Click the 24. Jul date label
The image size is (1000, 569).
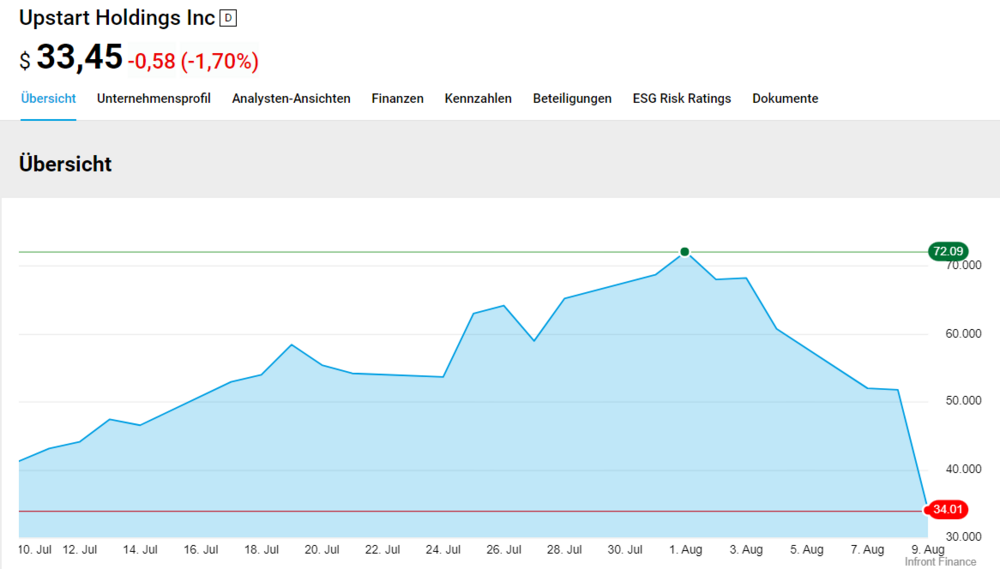point(443,549)
